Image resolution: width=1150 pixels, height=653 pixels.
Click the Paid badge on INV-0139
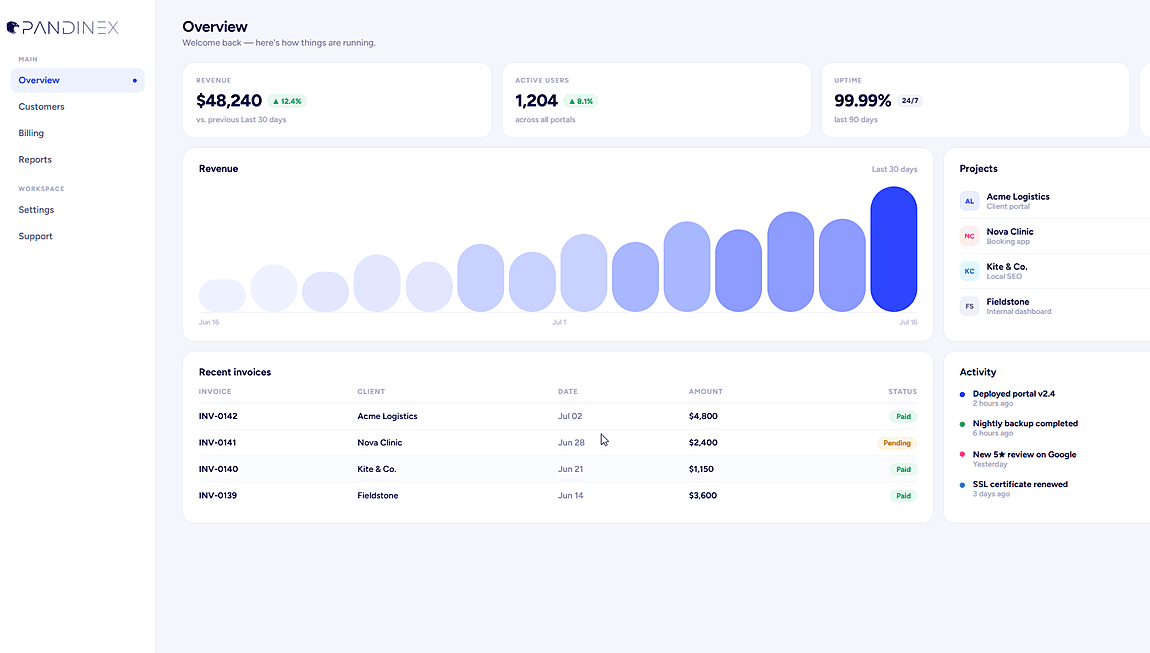[x=903, y=496]
